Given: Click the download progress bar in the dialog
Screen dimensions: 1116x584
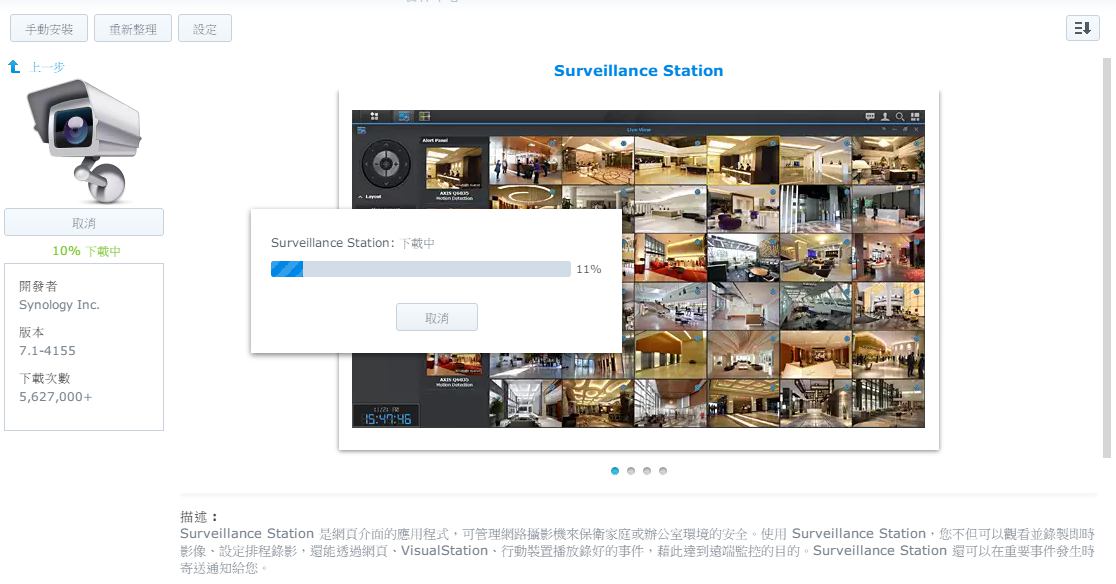Looking at the screenshot, I should [421, 269].
